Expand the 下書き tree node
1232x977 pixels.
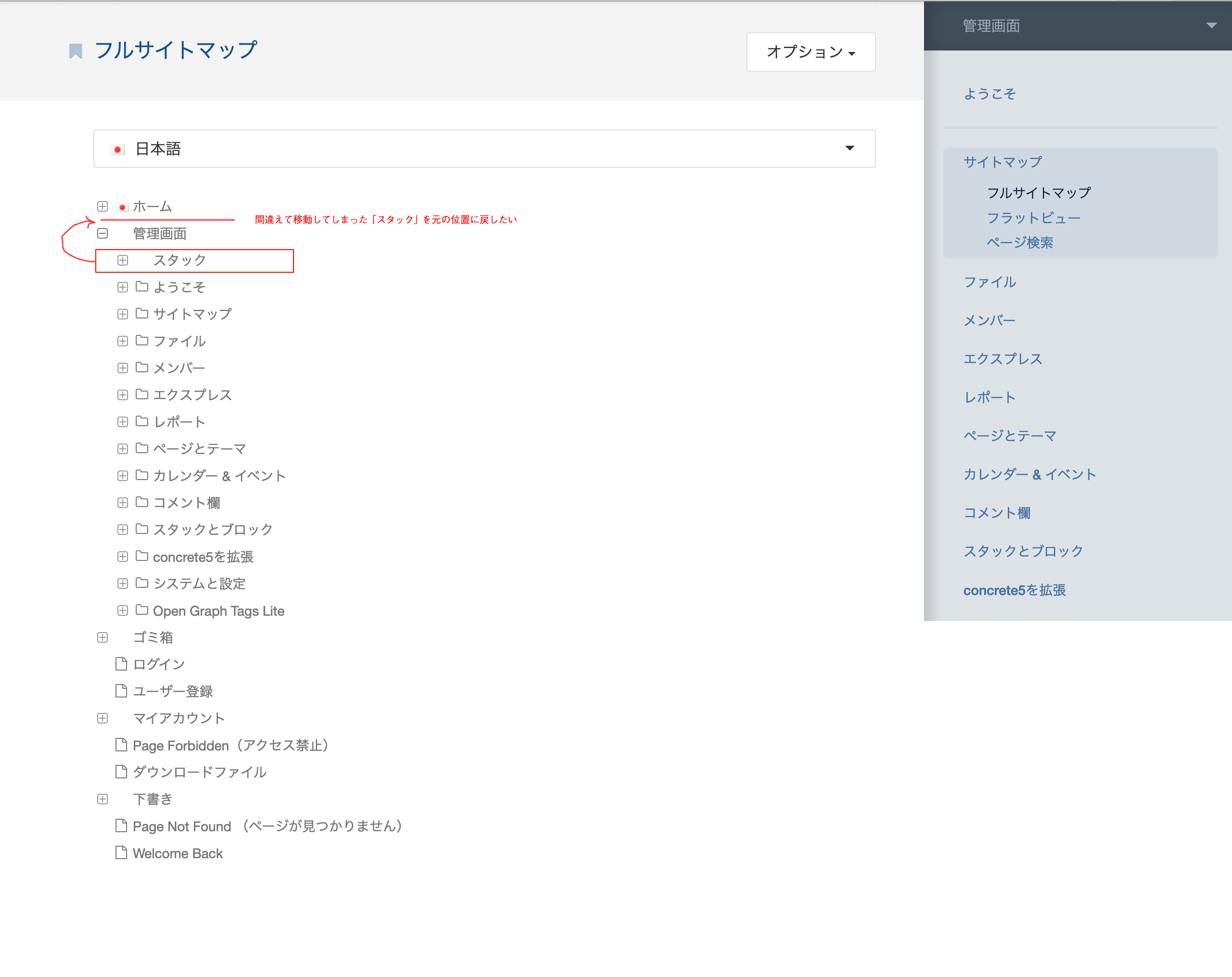(x=103, y=799)
